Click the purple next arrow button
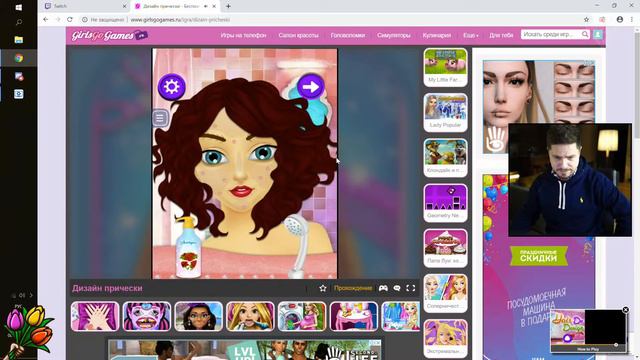The height and width of the screenshot is (360, 640). point(311,87)
